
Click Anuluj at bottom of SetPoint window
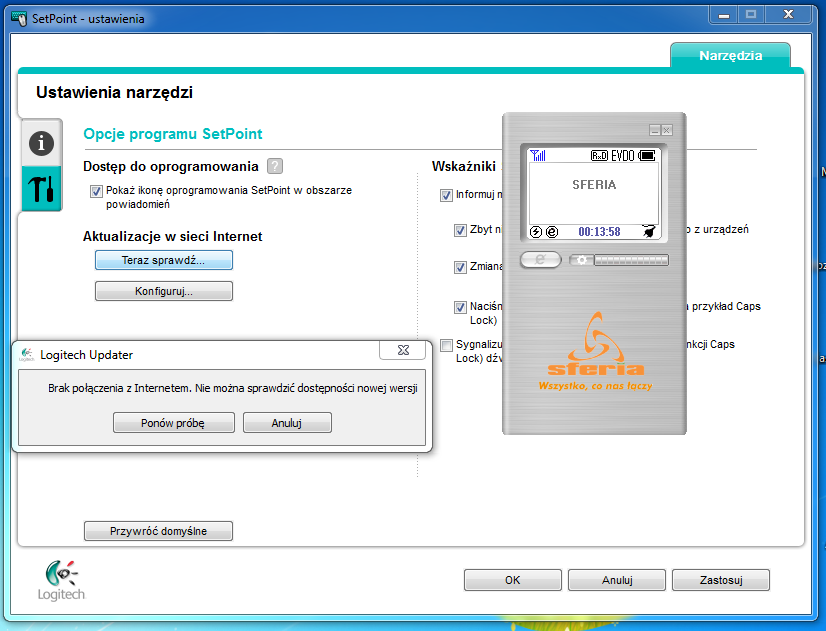click(617, 580)
